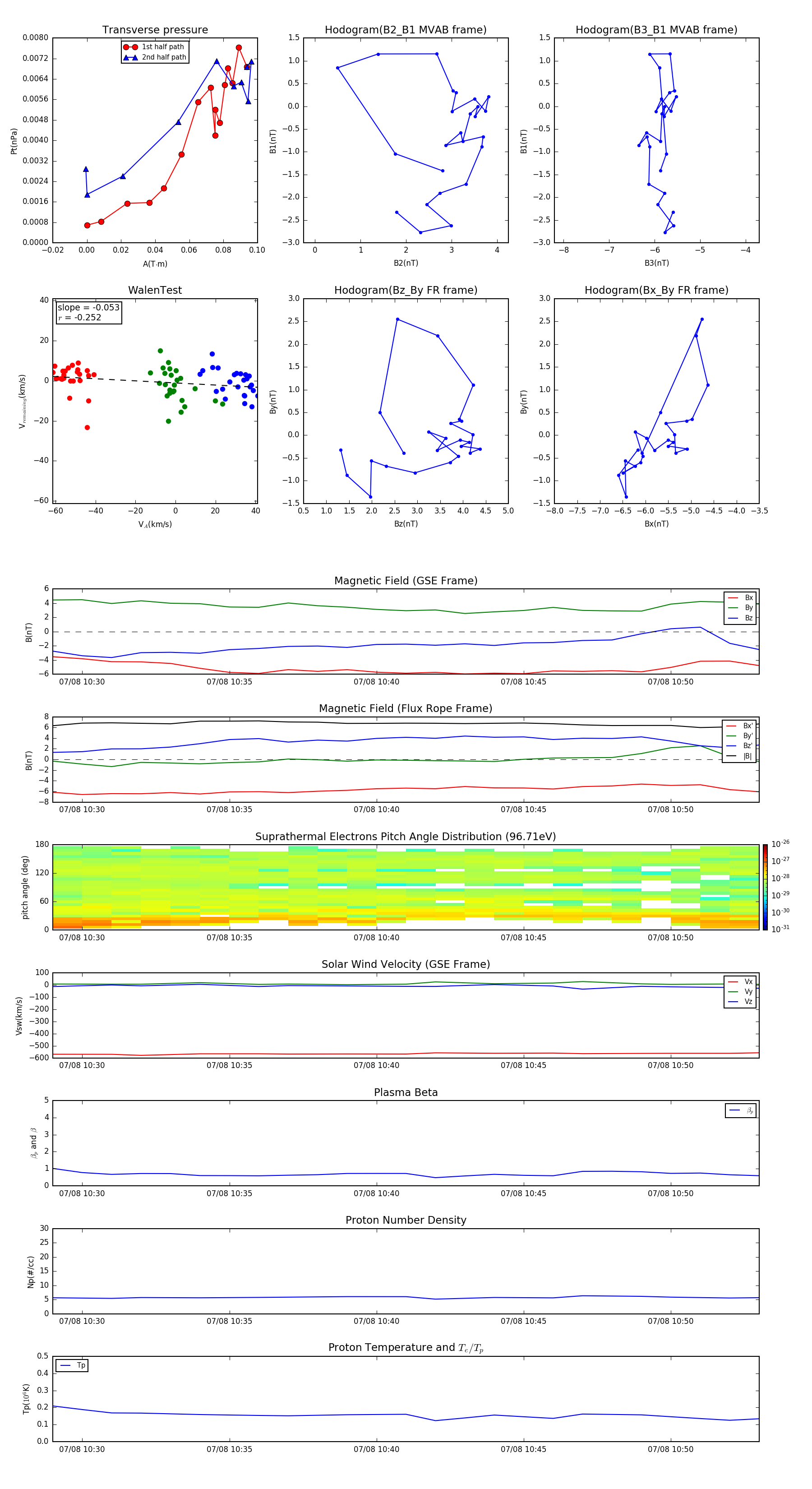This screenshot has width=812, height=1489.
Task: Click '1st half path' legend entry
Action: 154,47
